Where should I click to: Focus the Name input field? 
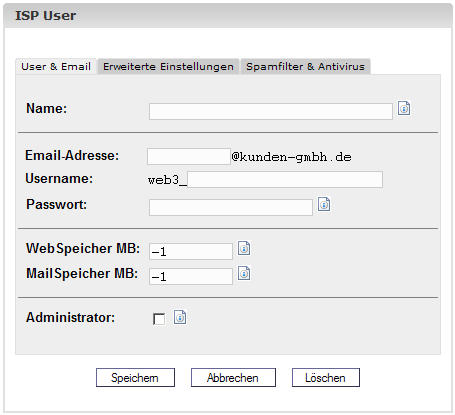click(271, 111)
